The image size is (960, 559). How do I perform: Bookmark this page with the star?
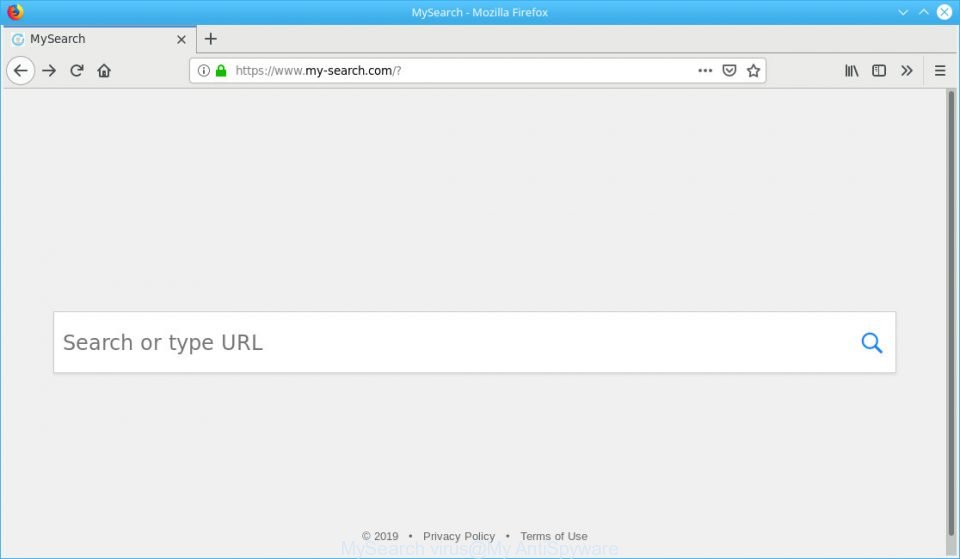[753, 70]
